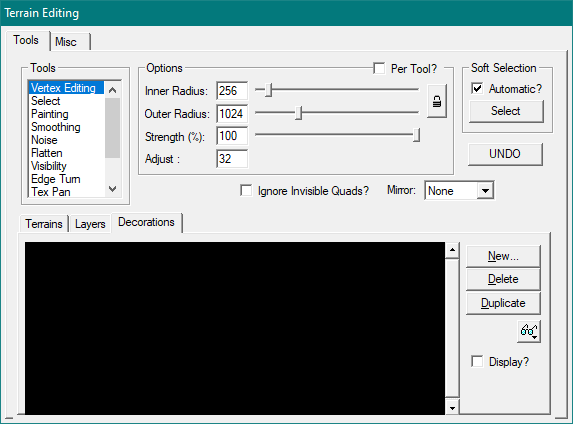Switch to the Layers tab
Viewport: 573px width, 424px height.
(90, 224)
